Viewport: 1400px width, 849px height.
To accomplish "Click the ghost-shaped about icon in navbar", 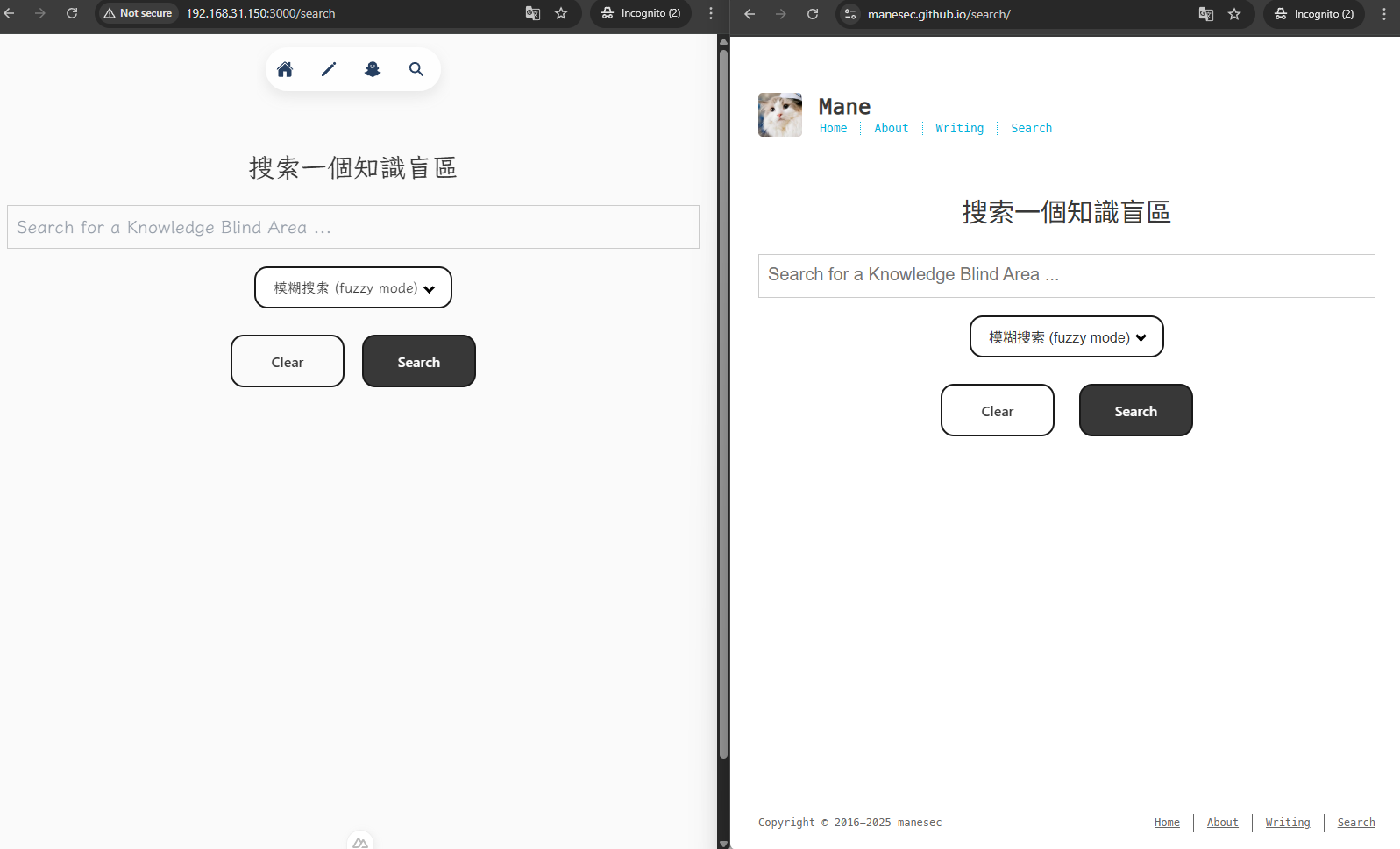I will (373, 69).
